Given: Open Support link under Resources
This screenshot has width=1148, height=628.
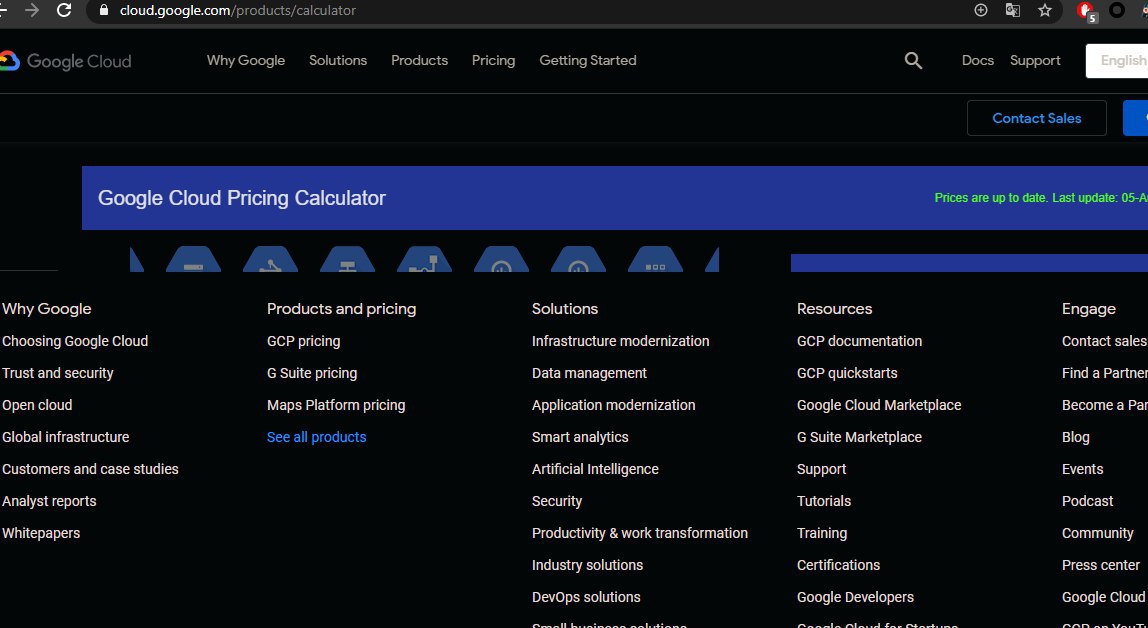Looking at the screenshot, I should 821,469.
